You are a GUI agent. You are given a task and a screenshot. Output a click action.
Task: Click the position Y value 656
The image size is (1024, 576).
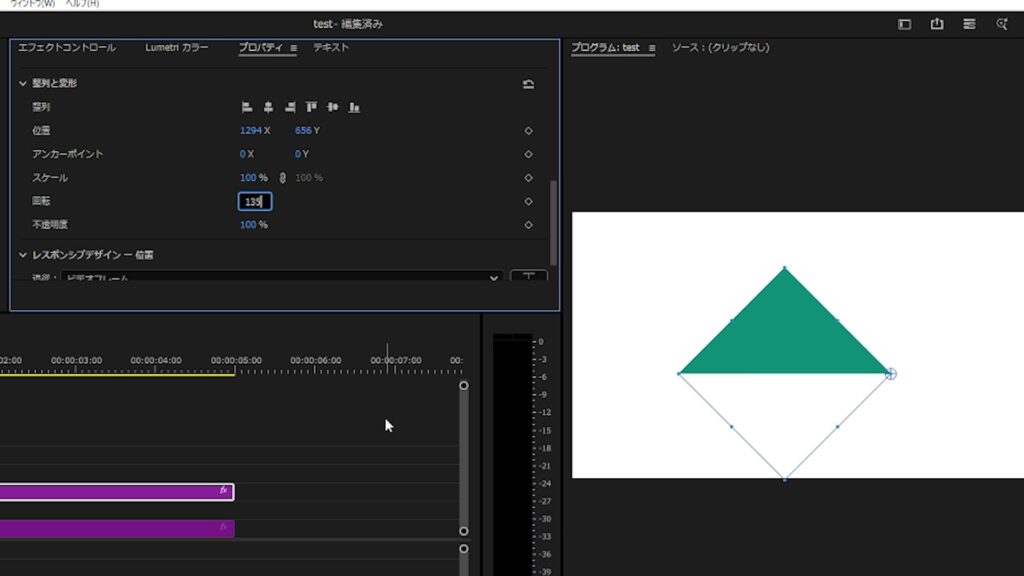[x=303, y=131]
